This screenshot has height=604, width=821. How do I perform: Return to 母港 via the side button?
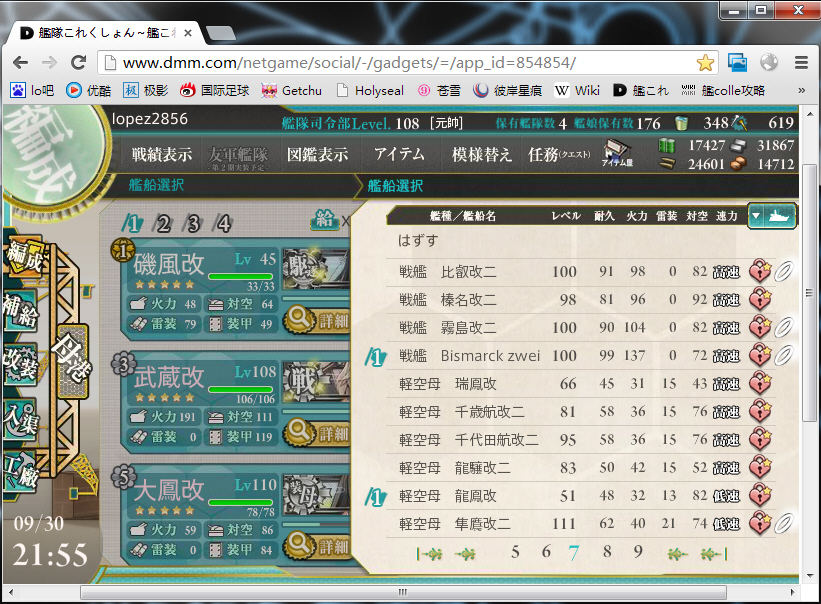(x=72, y=362)
